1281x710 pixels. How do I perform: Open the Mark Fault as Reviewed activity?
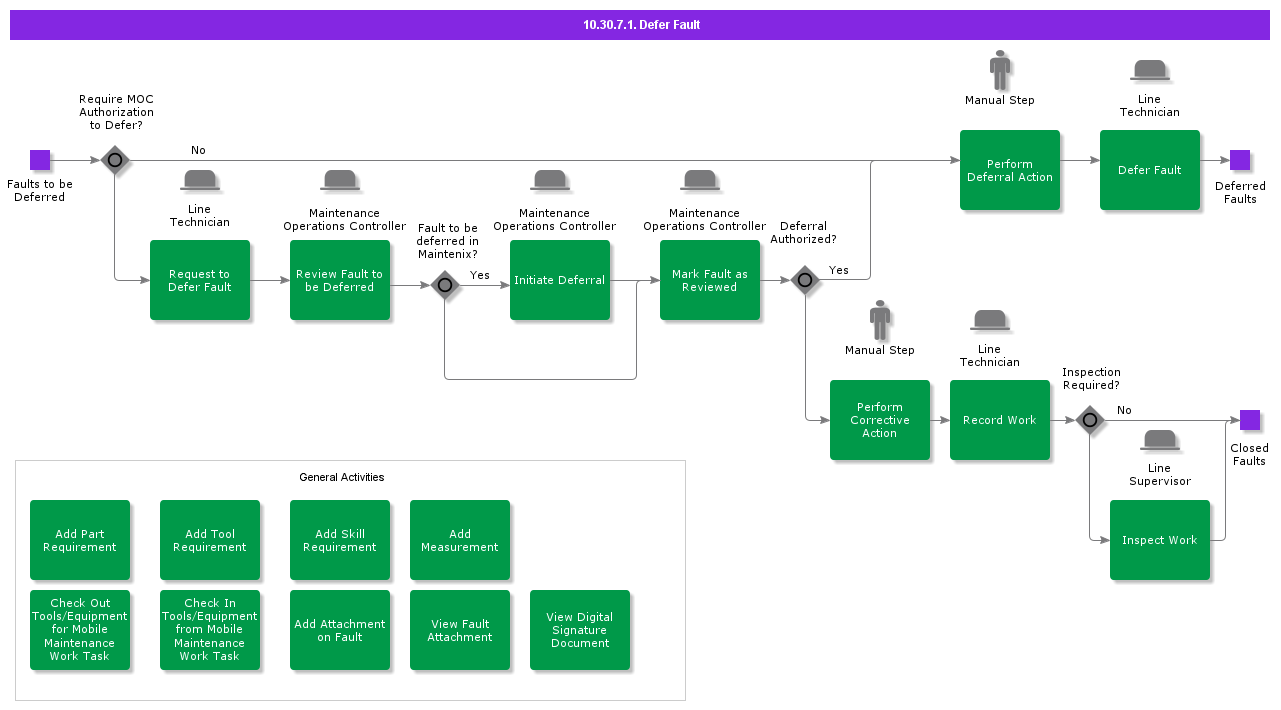point(710,280)
